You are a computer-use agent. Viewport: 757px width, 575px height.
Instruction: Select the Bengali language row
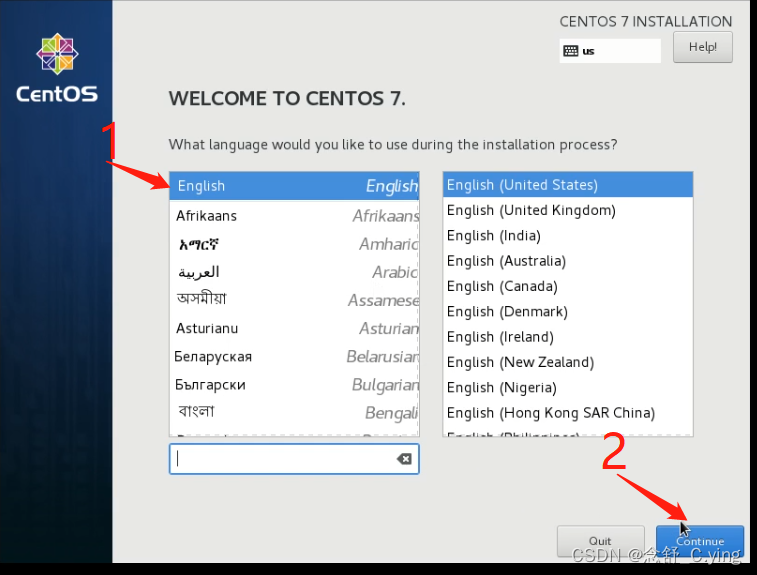(294, 412)
